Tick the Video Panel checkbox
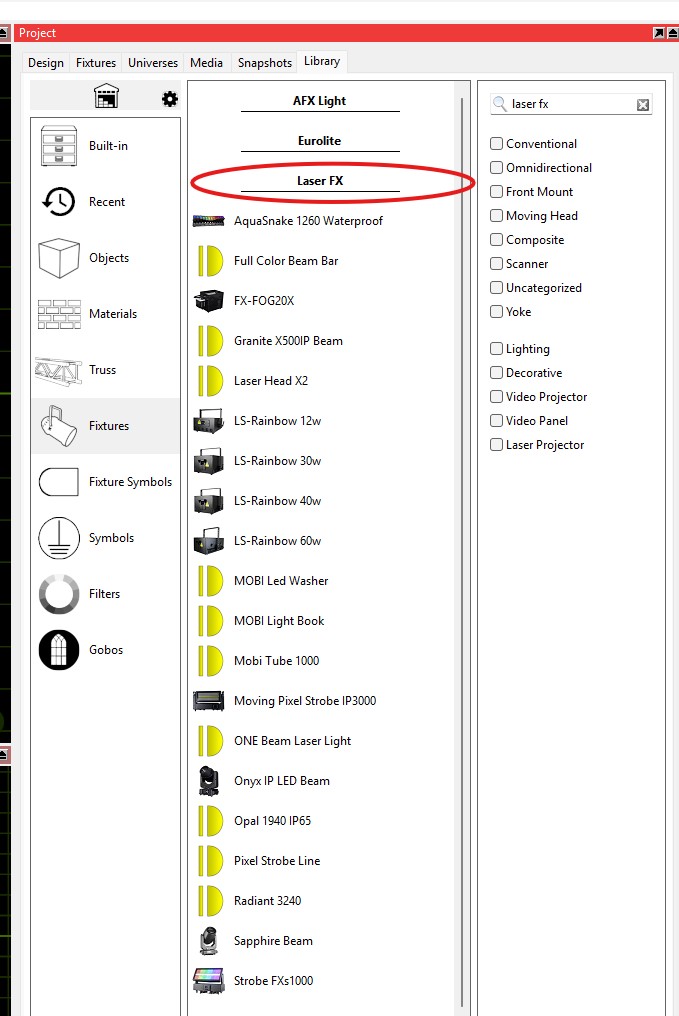The width and height of the screenshot is (679, 1016). (x=496, y=421)
